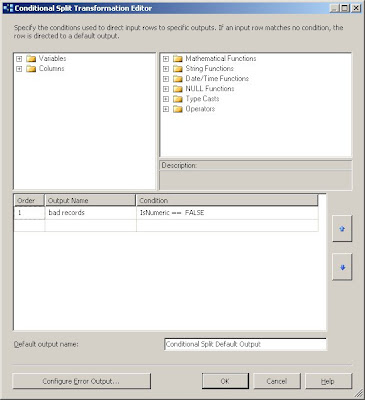Image resolution: width=365 pixels, height=400 pixels.
Task: Expand the Columns folder node
Action: [x=19, y=69]
